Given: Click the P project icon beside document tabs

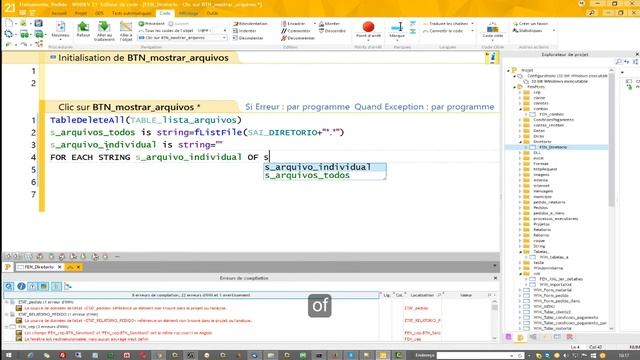Looking at the screenshot, I should tap(7, 267).
